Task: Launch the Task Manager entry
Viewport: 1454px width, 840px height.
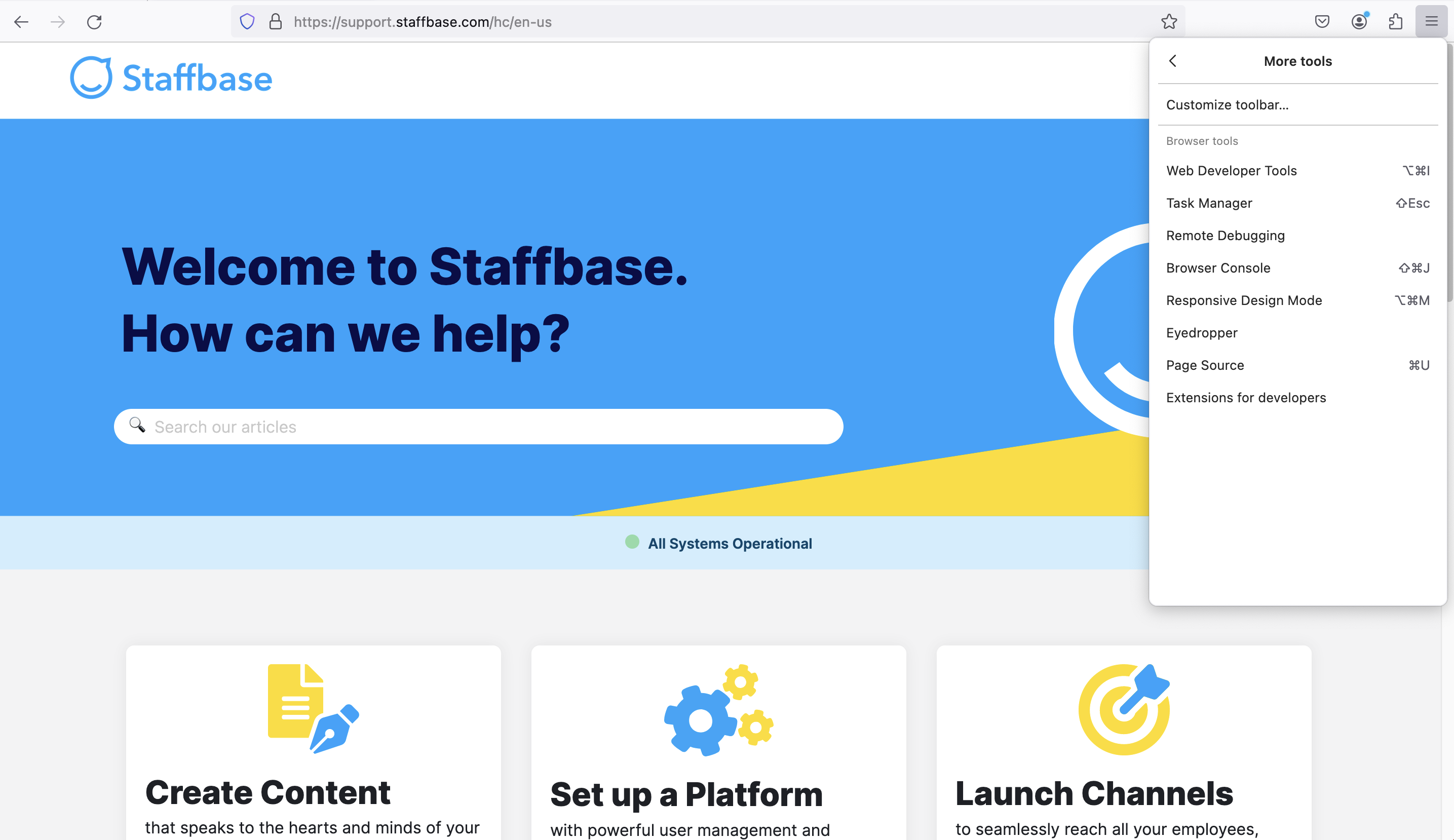Action: pos(1209,203)
